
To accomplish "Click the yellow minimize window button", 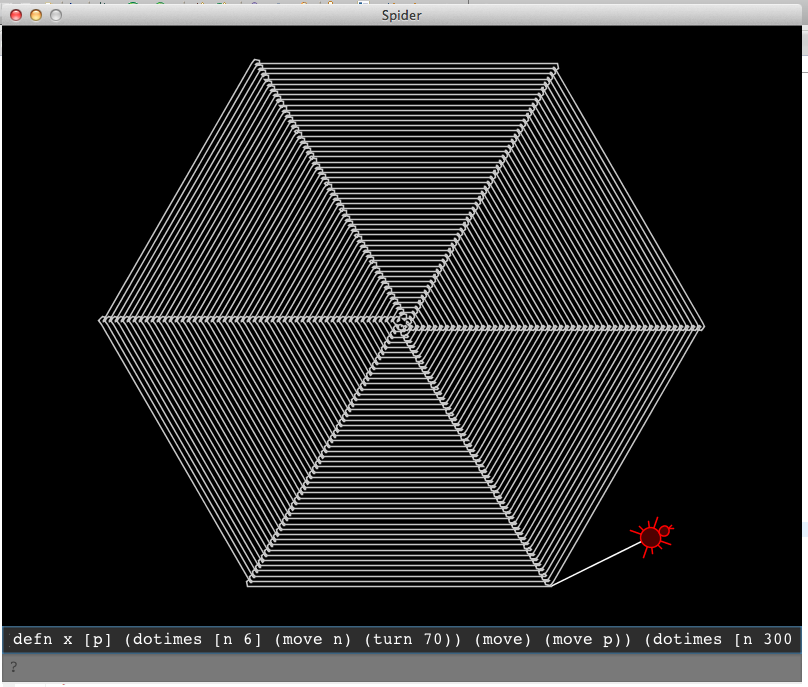I will click(36, 15).
